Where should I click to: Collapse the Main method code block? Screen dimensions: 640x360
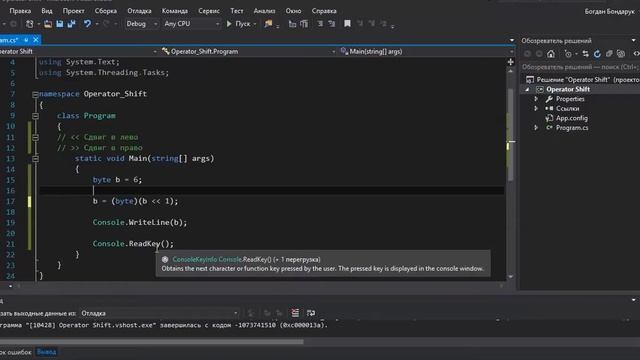click(36, 158)
